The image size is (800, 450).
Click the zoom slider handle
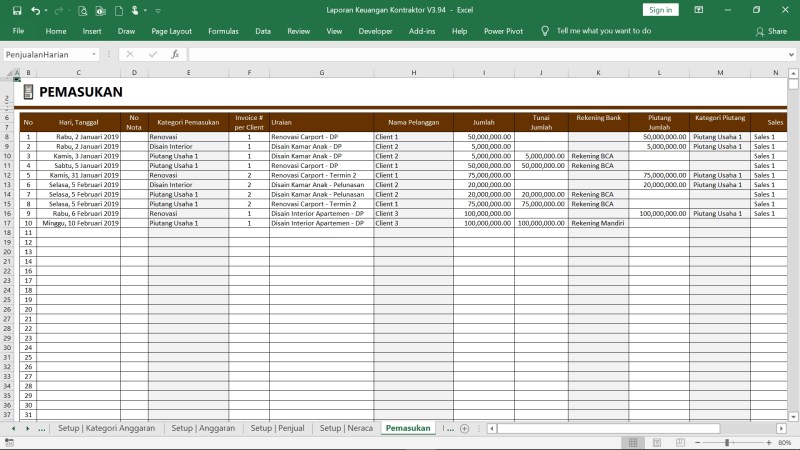point(727,442)
